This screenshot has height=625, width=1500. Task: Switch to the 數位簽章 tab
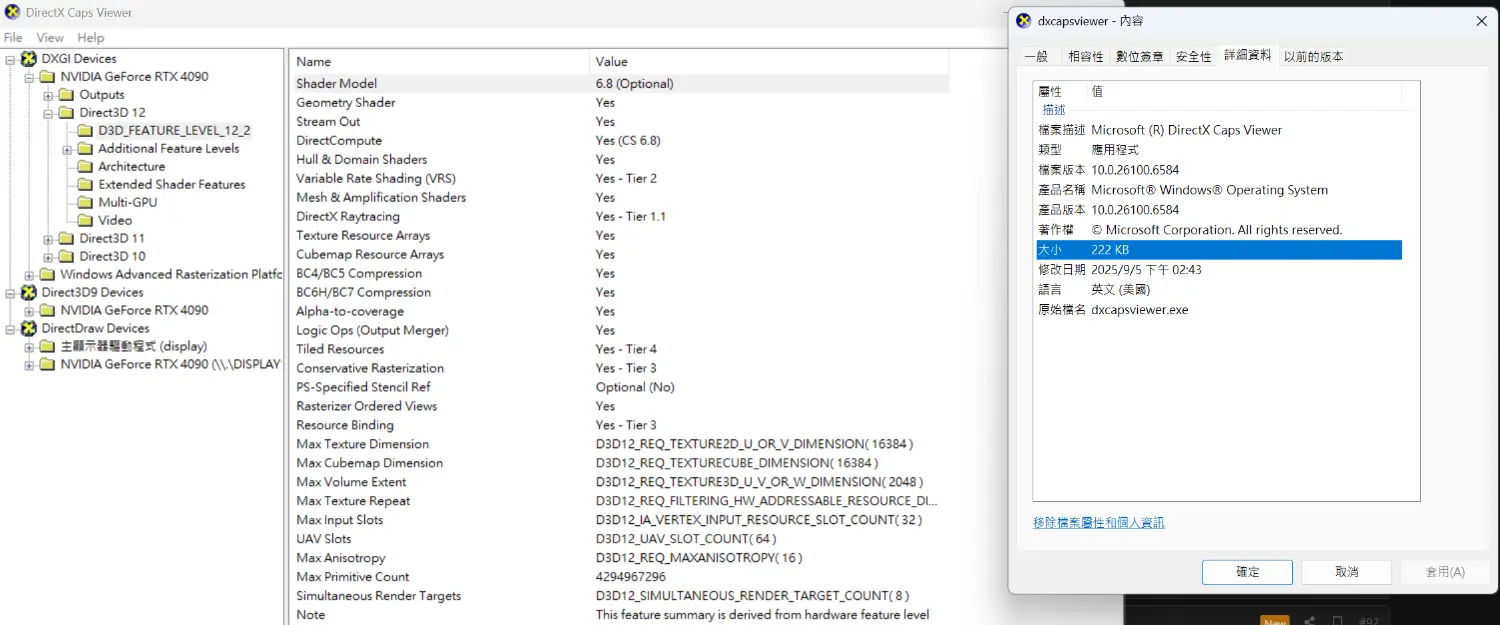coord(1139,57)
